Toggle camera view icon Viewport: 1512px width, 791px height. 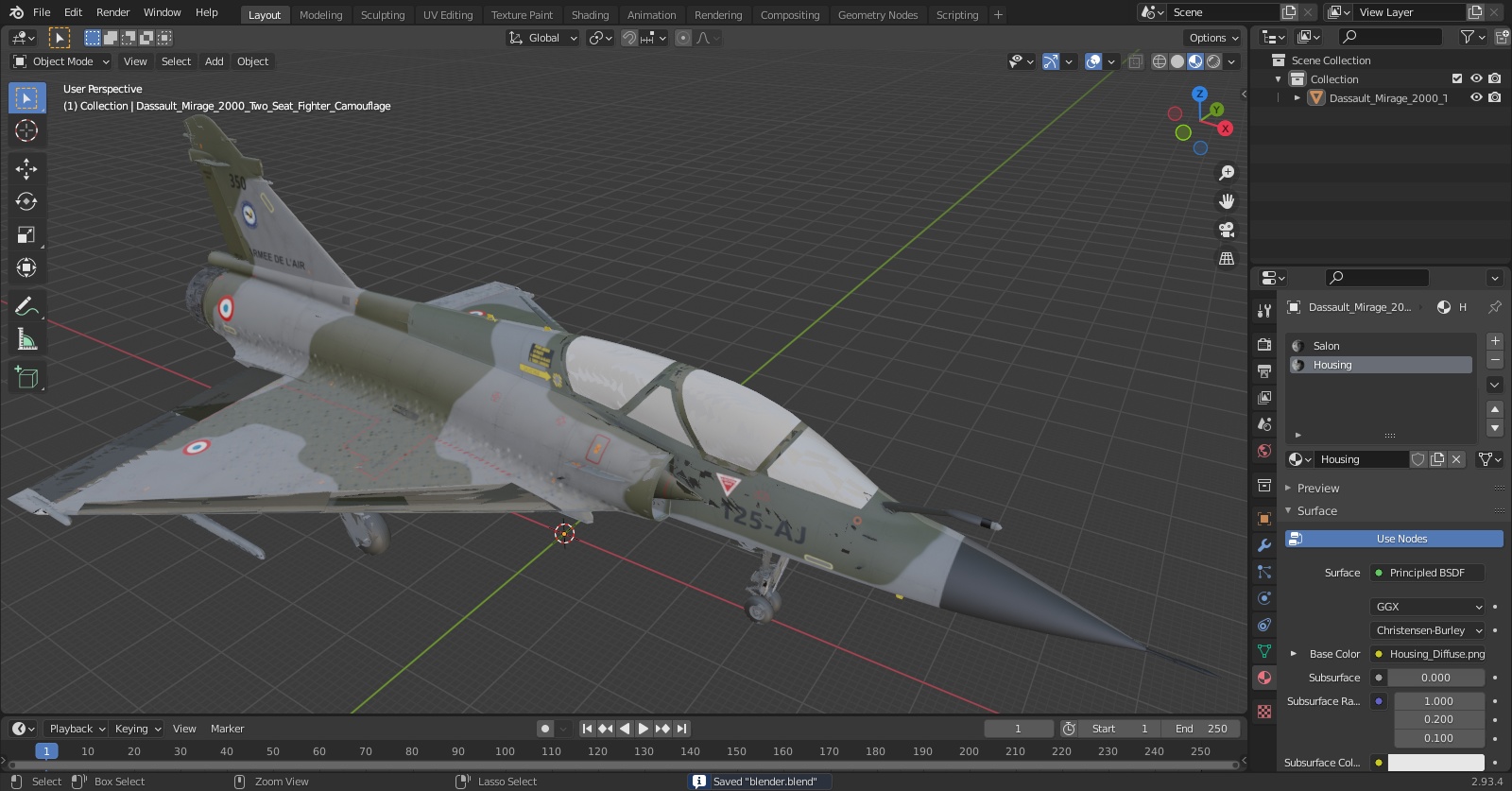click(1227, 230)
